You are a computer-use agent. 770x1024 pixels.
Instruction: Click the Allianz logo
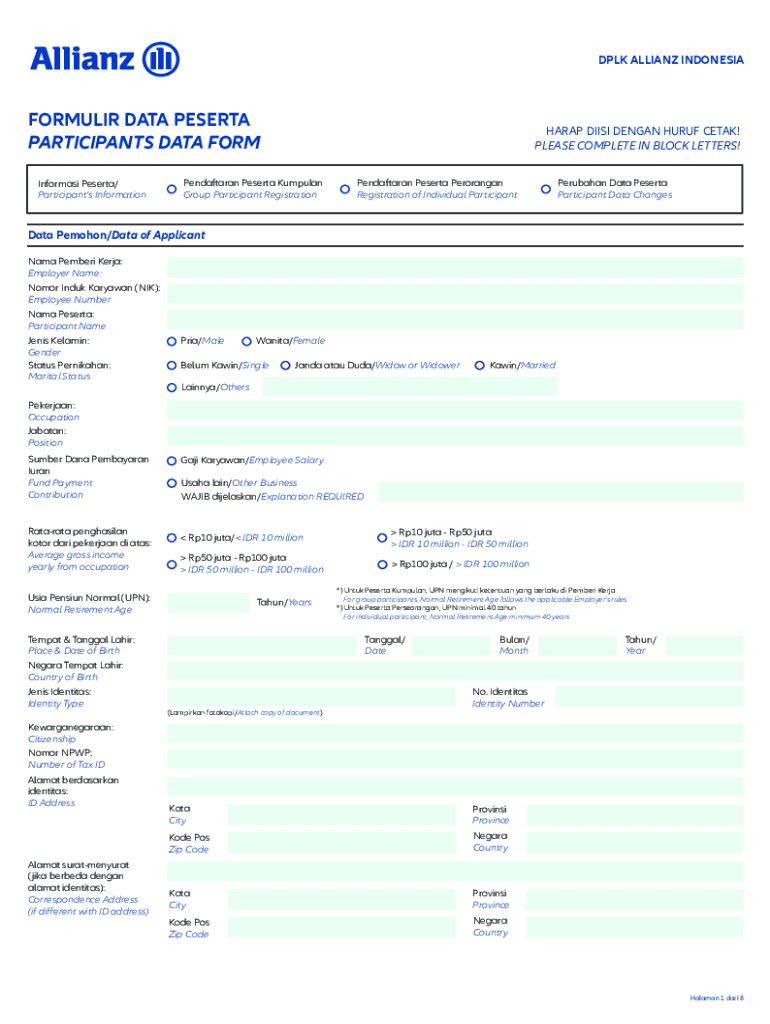coord(104,59)
